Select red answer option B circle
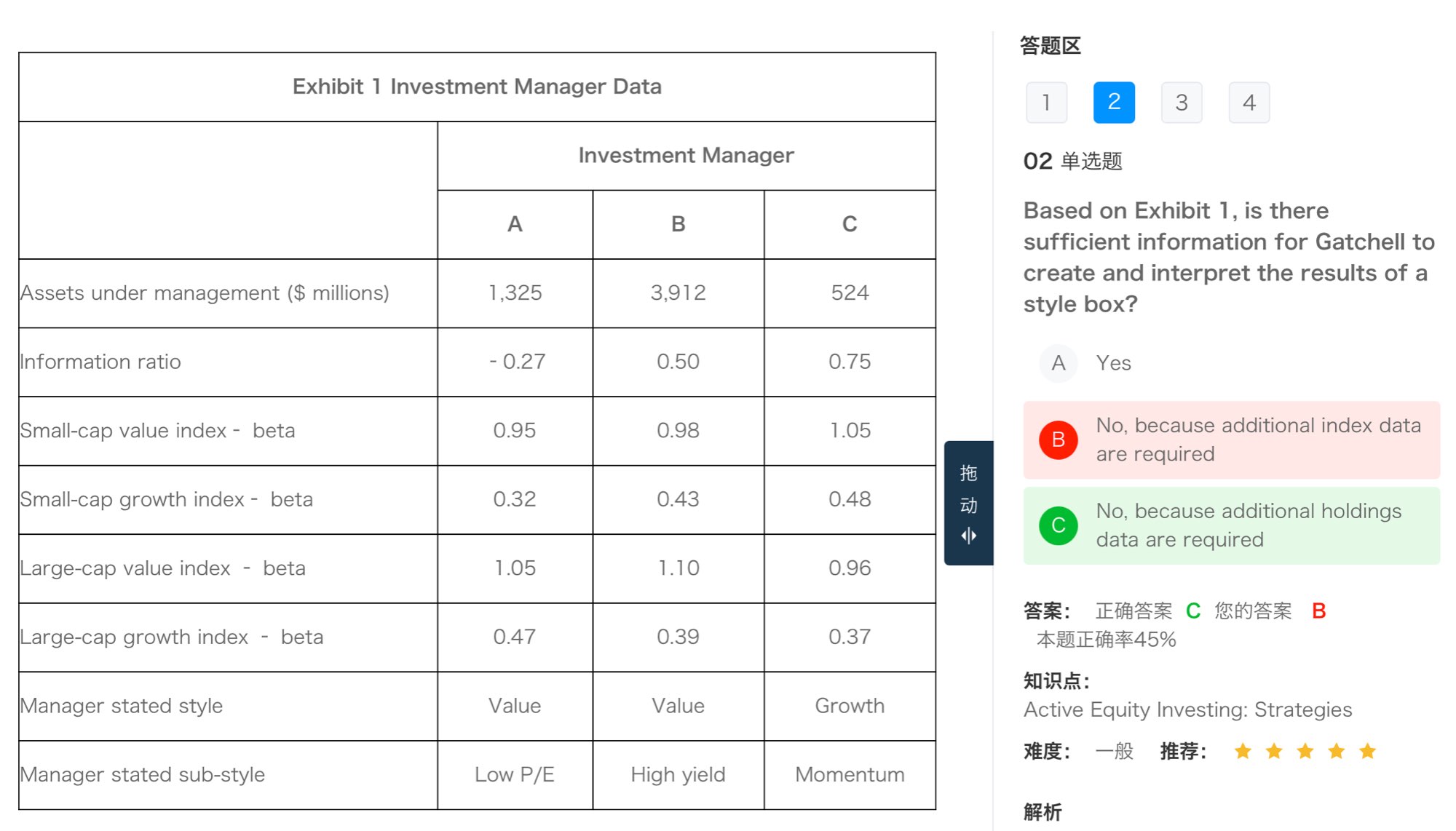This screenshot has height=831, width=1456. pyautogui.click(x=1058, y=440)
